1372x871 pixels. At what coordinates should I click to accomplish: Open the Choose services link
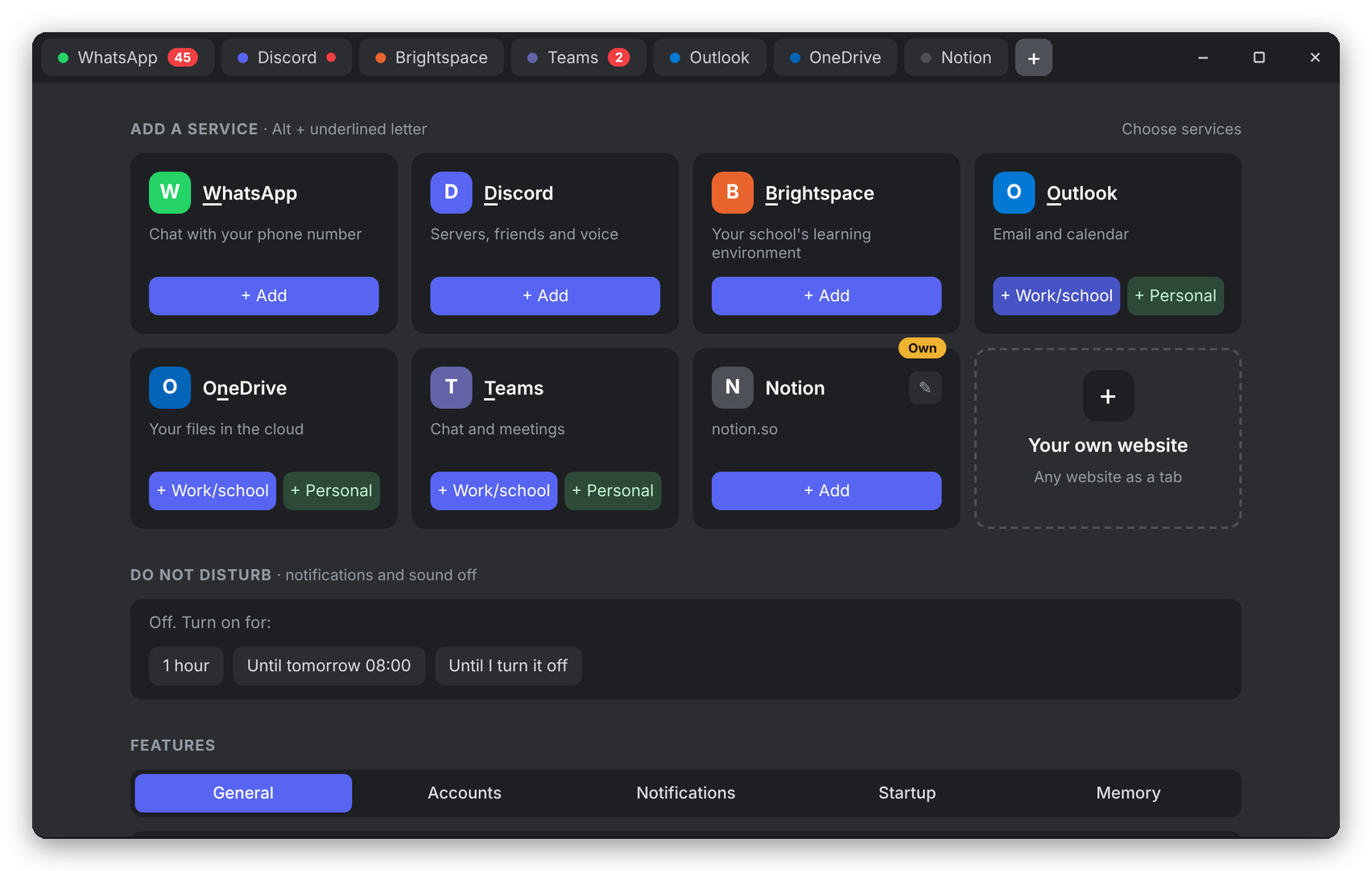[x=1181, y=129]
